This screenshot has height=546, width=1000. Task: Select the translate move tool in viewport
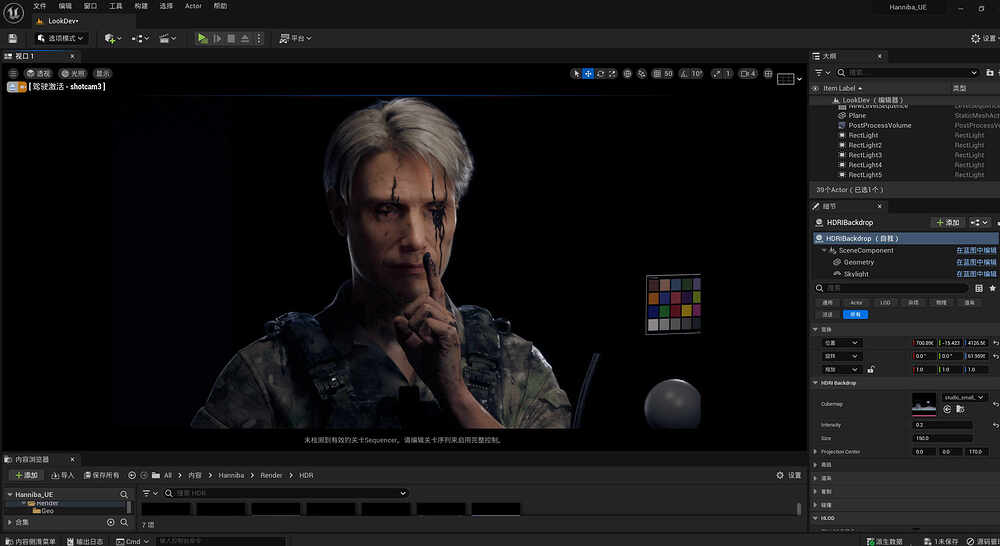tap(588, 73)
